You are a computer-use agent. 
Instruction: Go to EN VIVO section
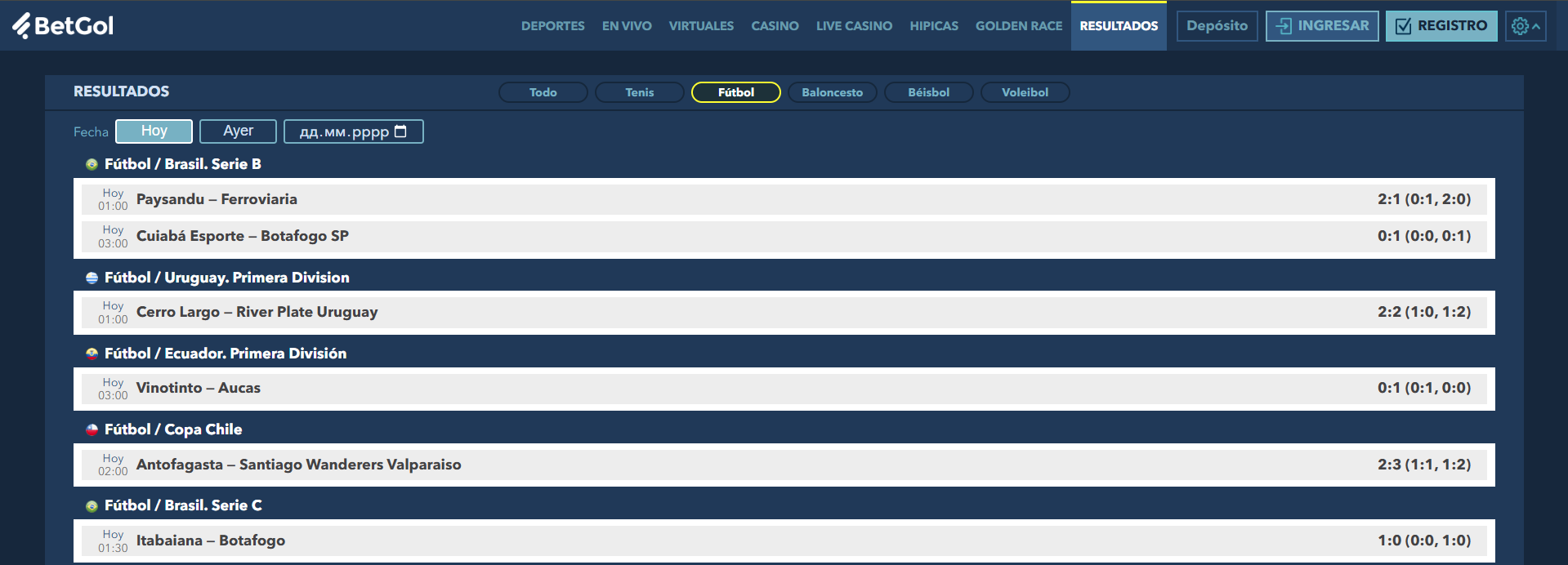click(627, 26)
